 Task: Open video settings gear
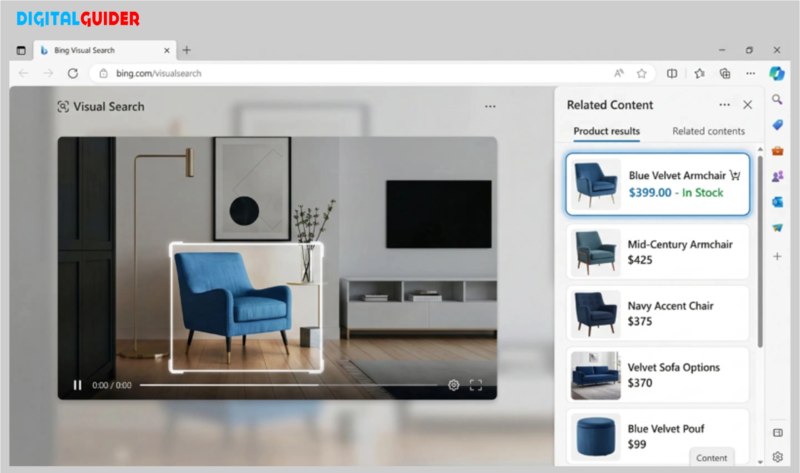coord(454,385)
